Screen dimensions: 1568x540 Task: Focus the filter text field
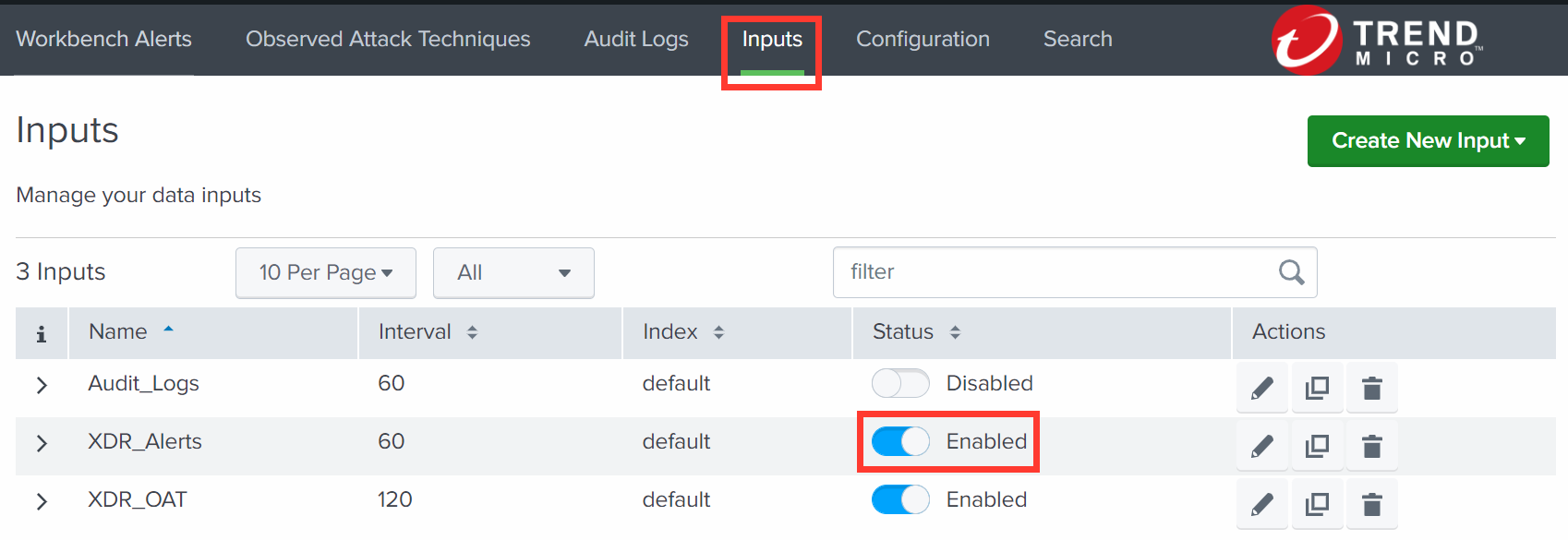[1053, 272]
